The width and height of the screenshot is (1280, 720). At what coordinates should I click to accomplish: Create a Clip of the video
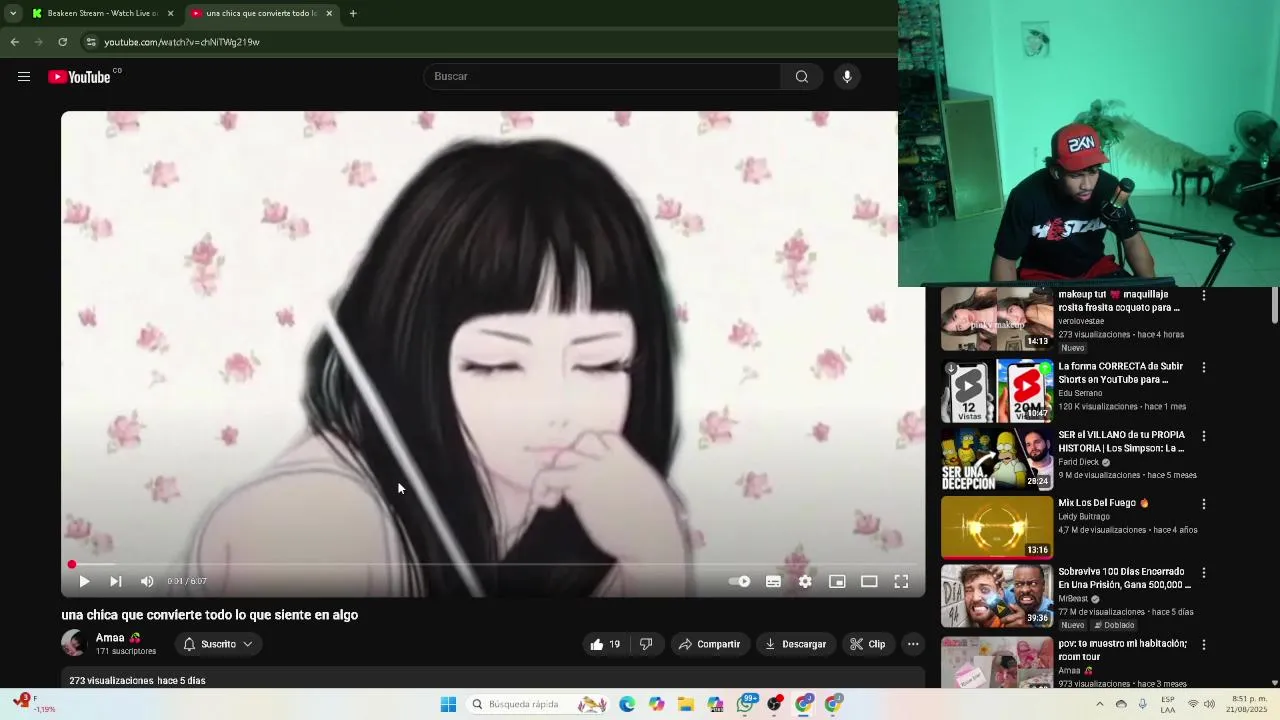[x=868, y=644]
